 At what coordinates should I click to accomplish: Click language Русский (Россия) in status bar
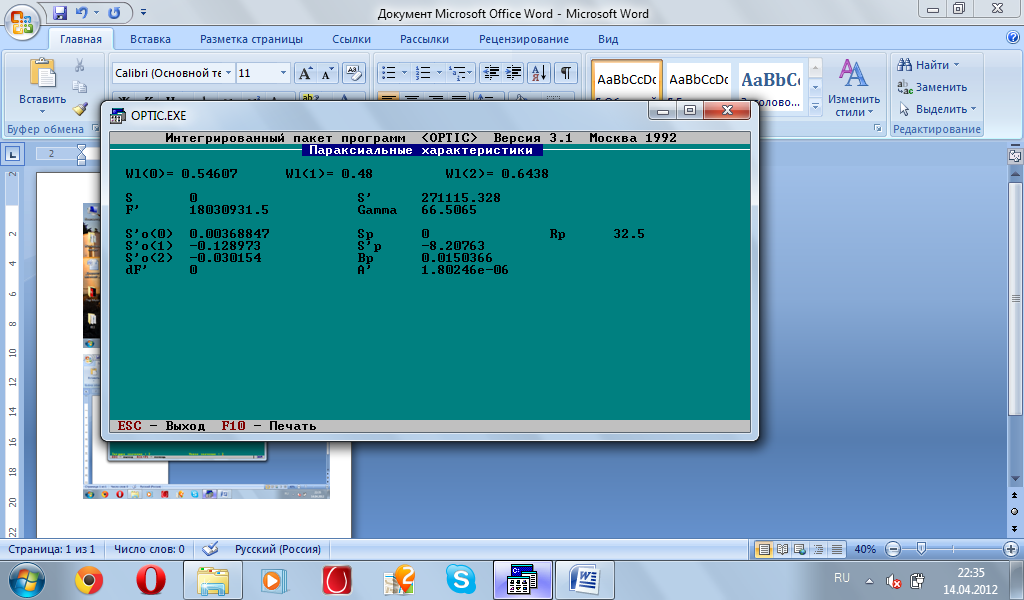(x=278, y=549)
